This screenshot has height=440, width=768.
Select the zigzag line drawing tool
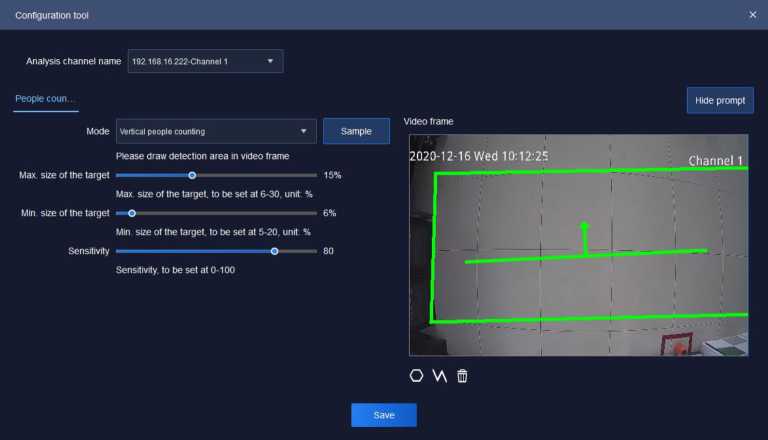point(439,376)
